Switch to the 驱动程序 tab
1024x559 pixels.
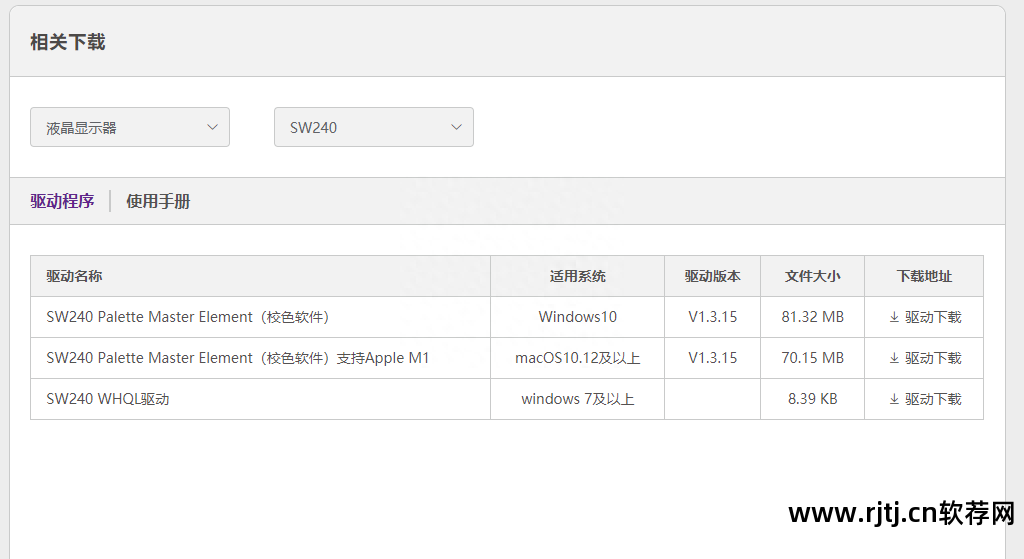[62, 201]
